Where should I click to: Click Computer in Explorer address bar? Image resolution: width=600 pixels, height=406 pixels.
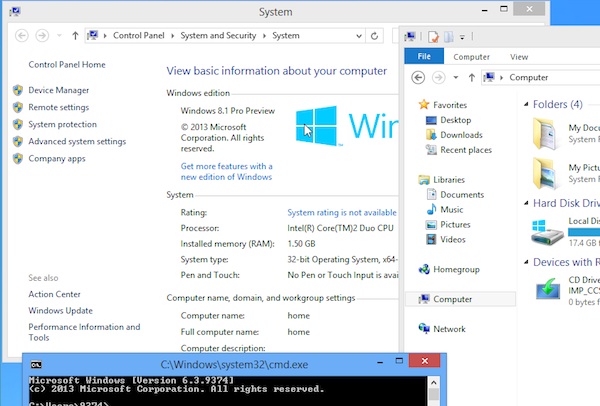528,78
